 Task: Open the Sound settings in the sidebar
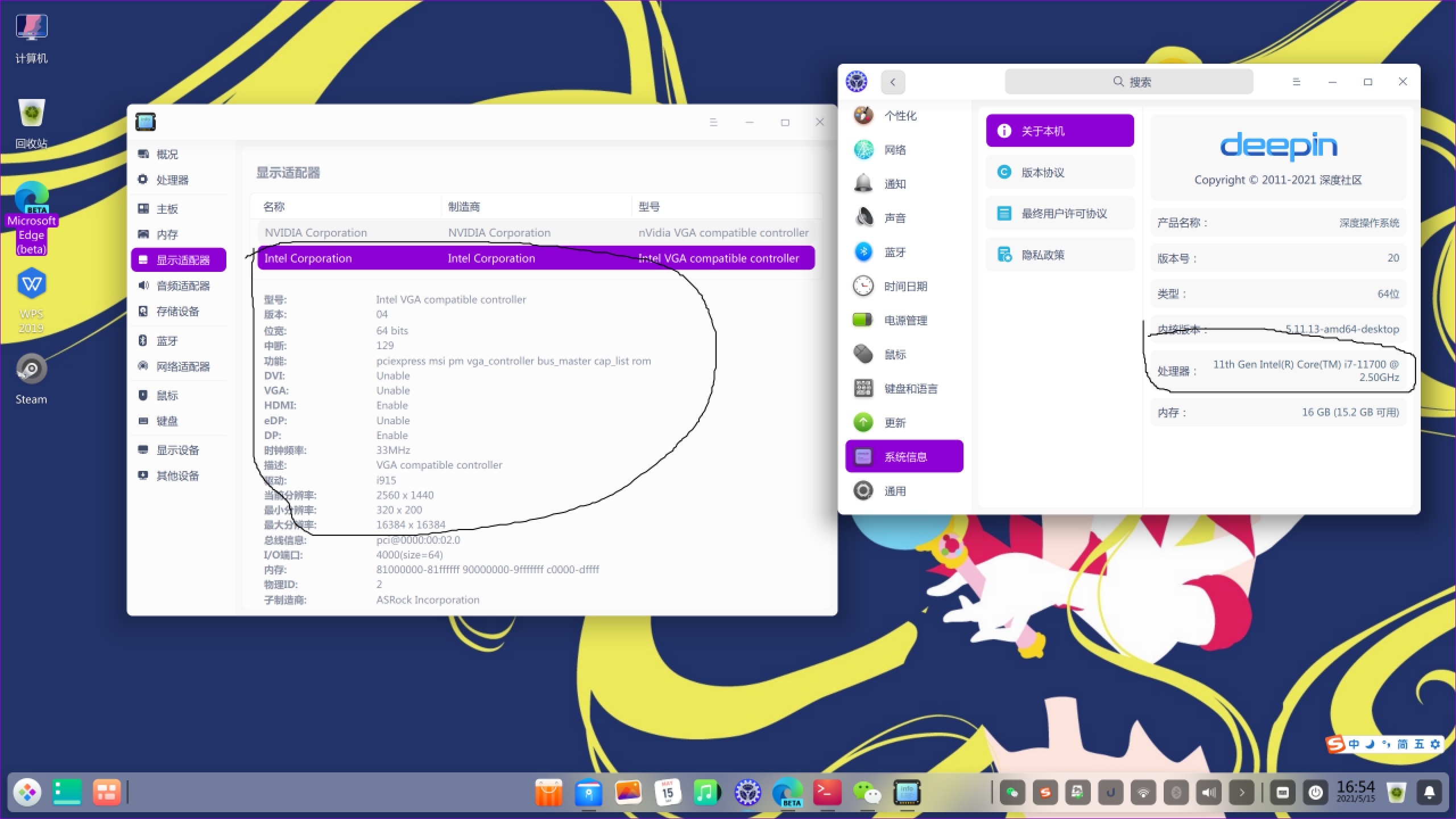pyautogui.click(x=894, y=218)
